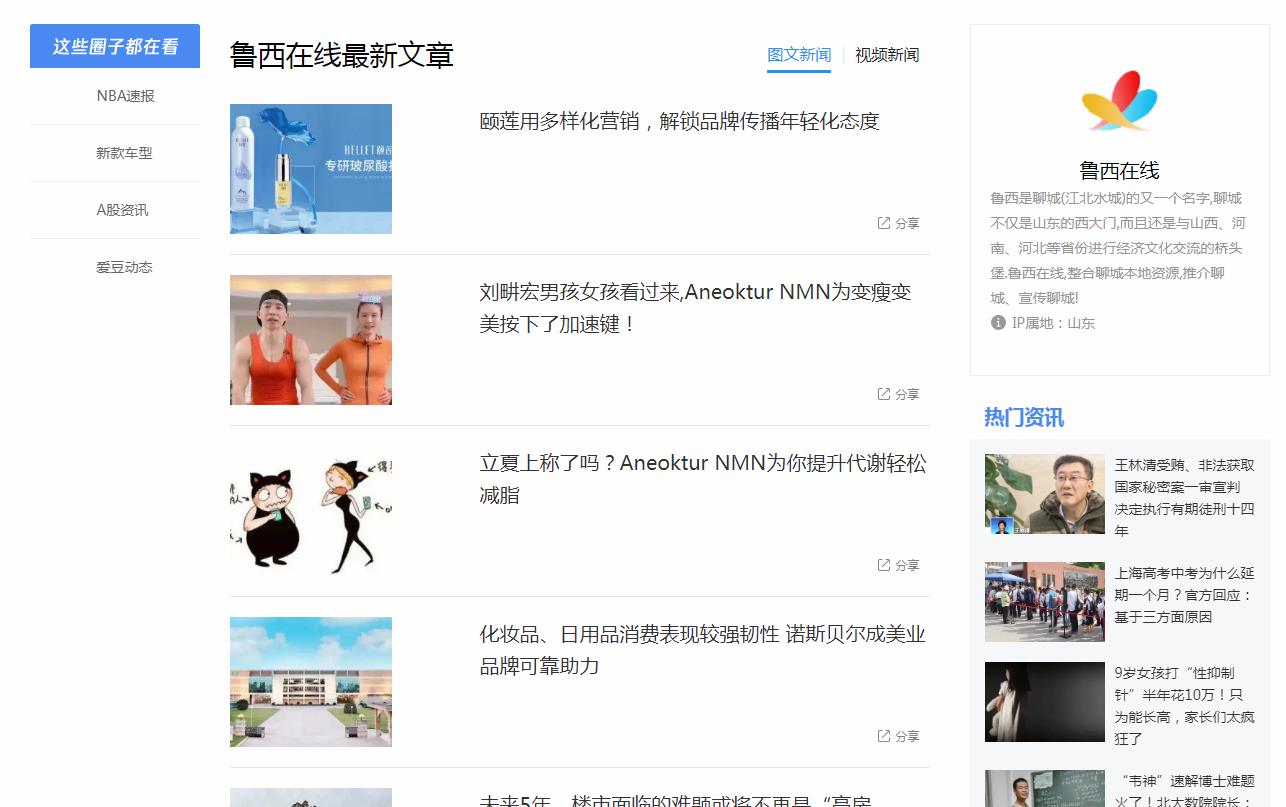Image resolution: width=1286 pixels, height=807 pixels.
Task: Open NBA速报 circle
Action: tap(125, 96)
